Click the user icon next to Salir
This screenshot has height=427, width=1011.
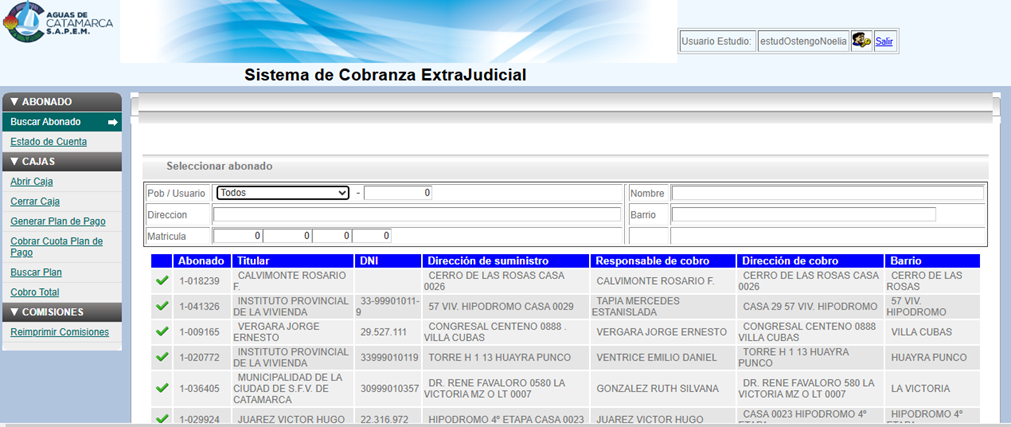coord(861,41)
